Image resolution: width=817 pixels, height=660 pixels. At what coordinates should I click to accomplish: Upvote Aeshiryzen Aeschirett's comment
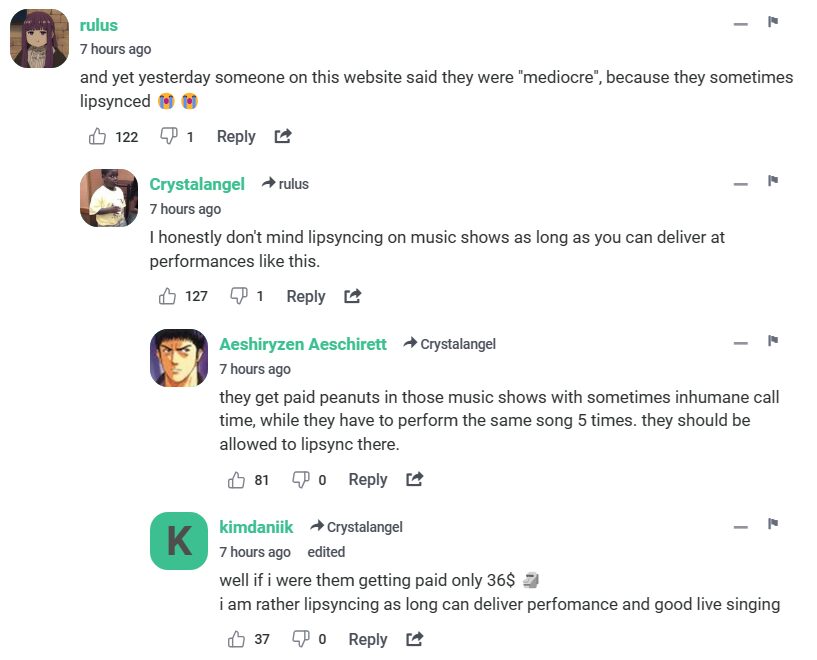pyautogui.click(x=237, y=480)
